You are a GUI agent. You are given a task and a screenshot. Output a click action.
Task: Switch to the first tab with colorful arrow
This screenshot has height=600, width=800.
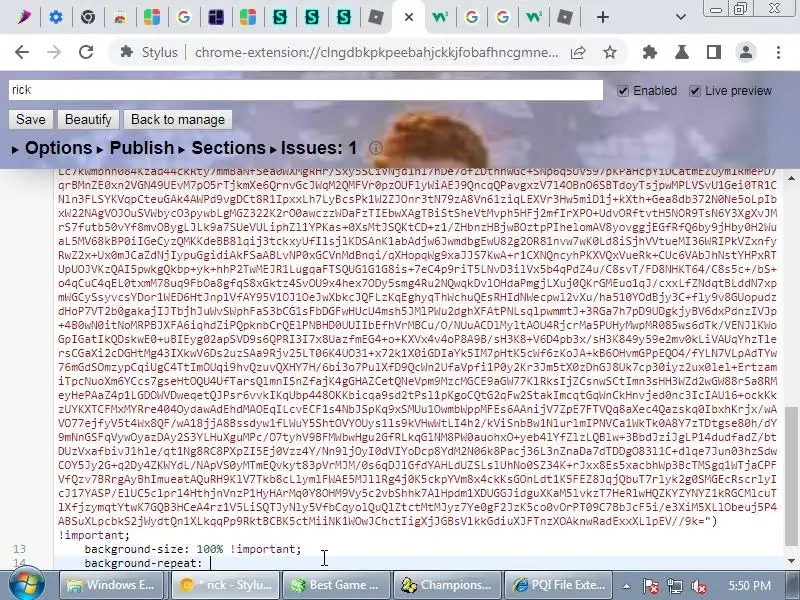click(23, 17)
